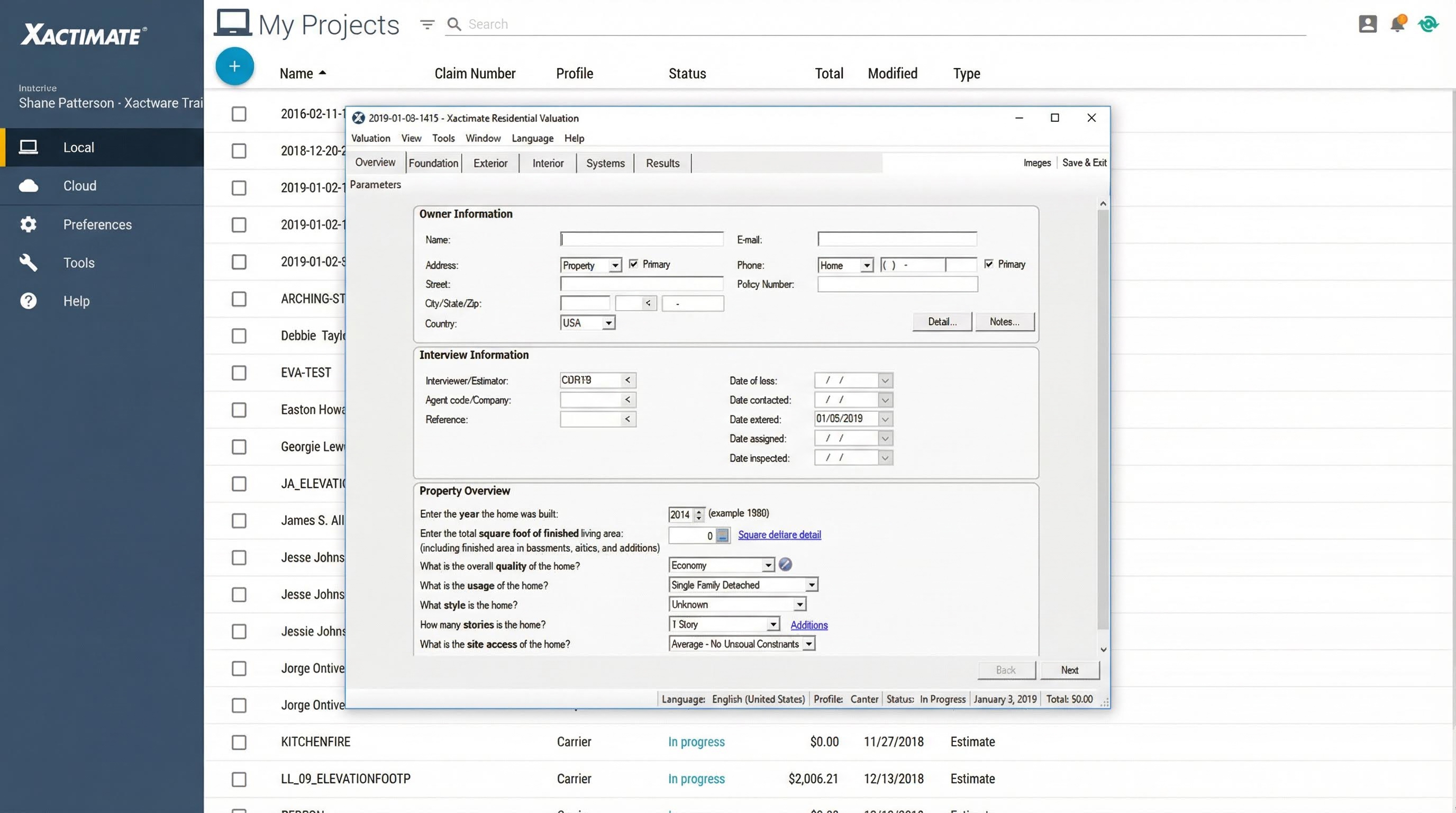Click the green sync status icon
1456x813 pixels.
coord(1428,24)
